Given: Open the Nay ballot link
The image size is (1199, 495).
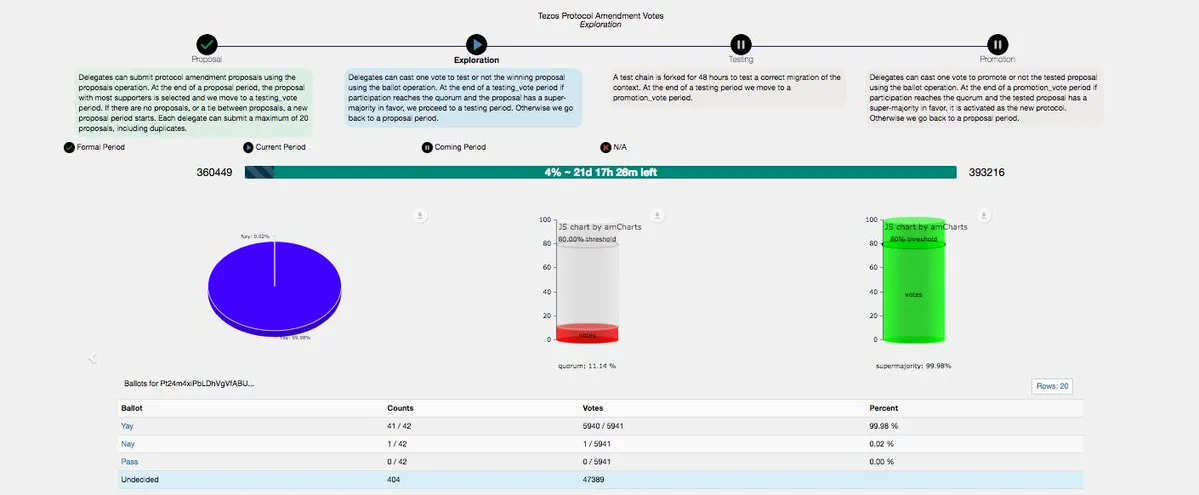Looking at the screenshot, I should click(x=128, y=444).
